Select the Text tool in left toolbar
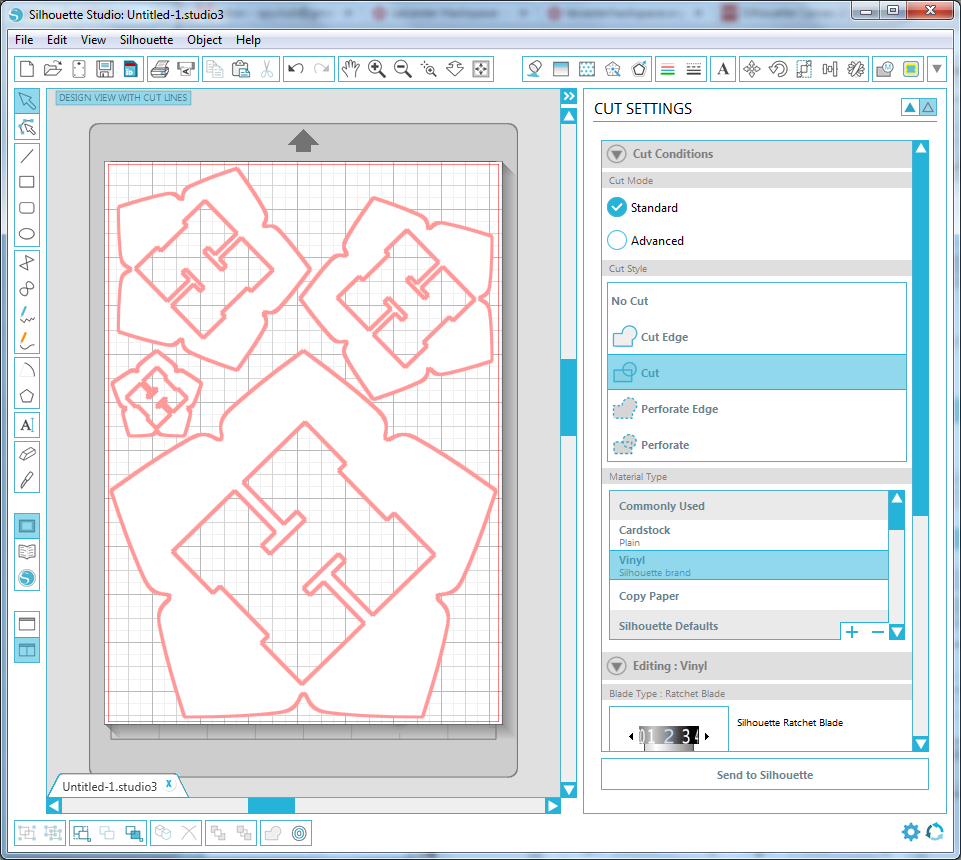 pyautogui.click(x=27, y=425)
